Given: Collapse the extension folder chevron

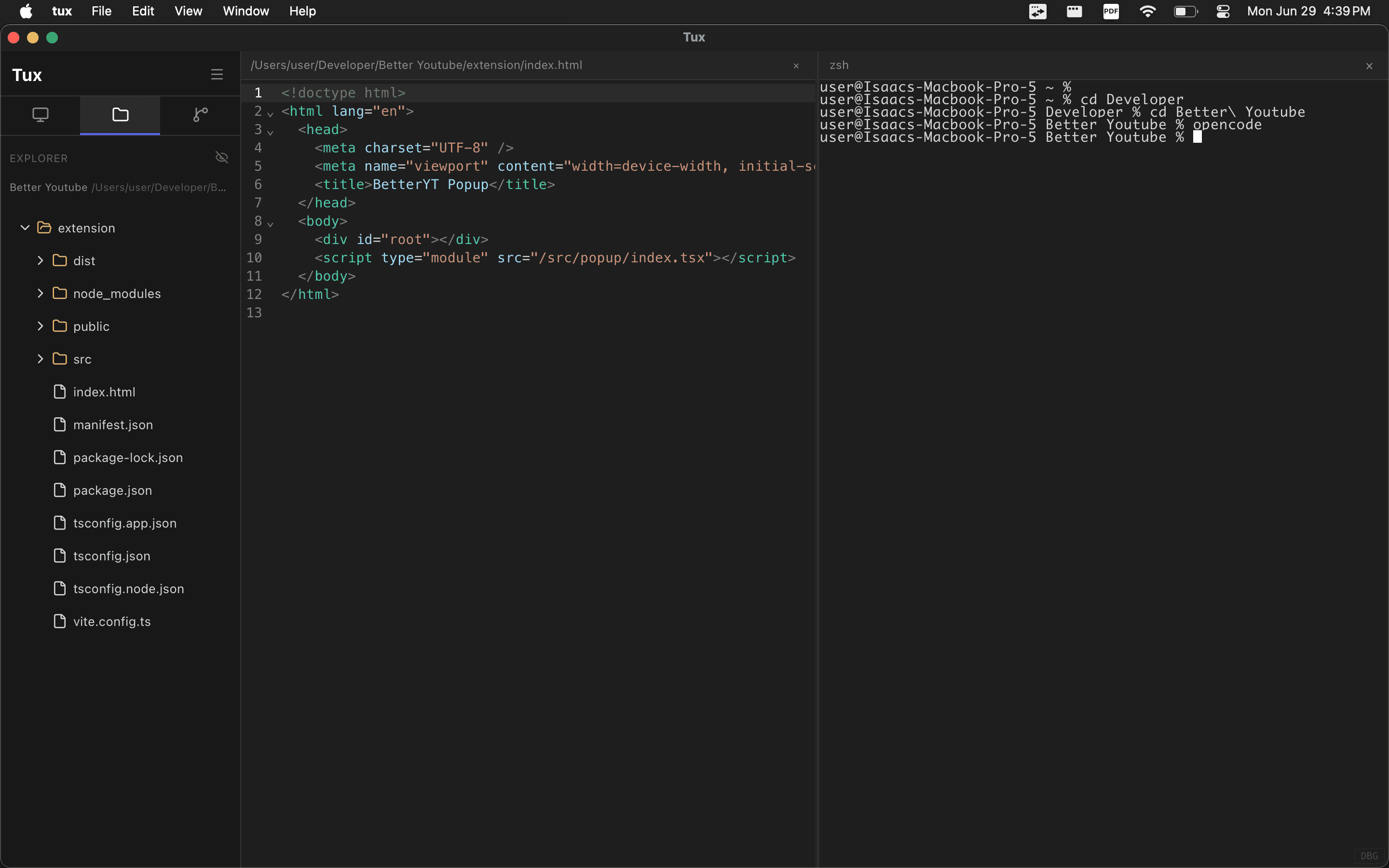Looking at the screenshot, I should click(25, 228).
